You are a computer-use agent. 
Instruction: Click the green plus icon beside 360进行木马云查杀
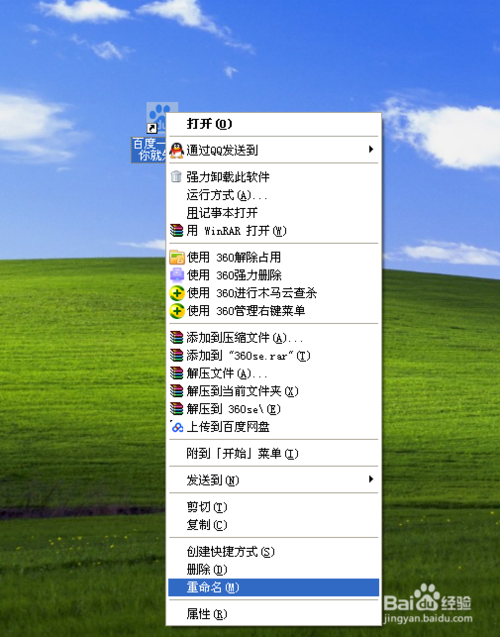177,293
